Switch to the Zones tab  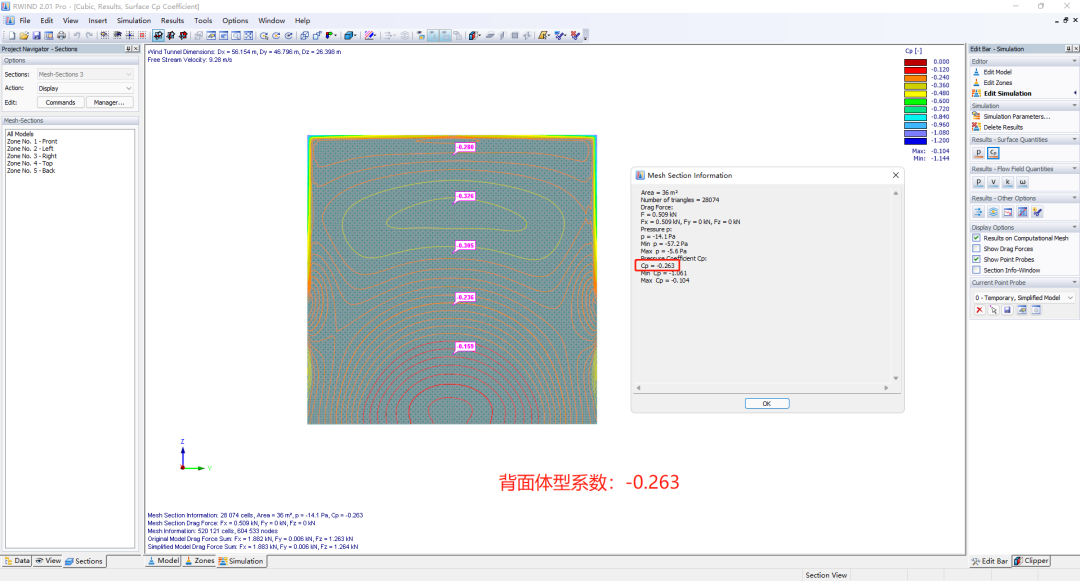pyautogui.click(x=199, y=561)
